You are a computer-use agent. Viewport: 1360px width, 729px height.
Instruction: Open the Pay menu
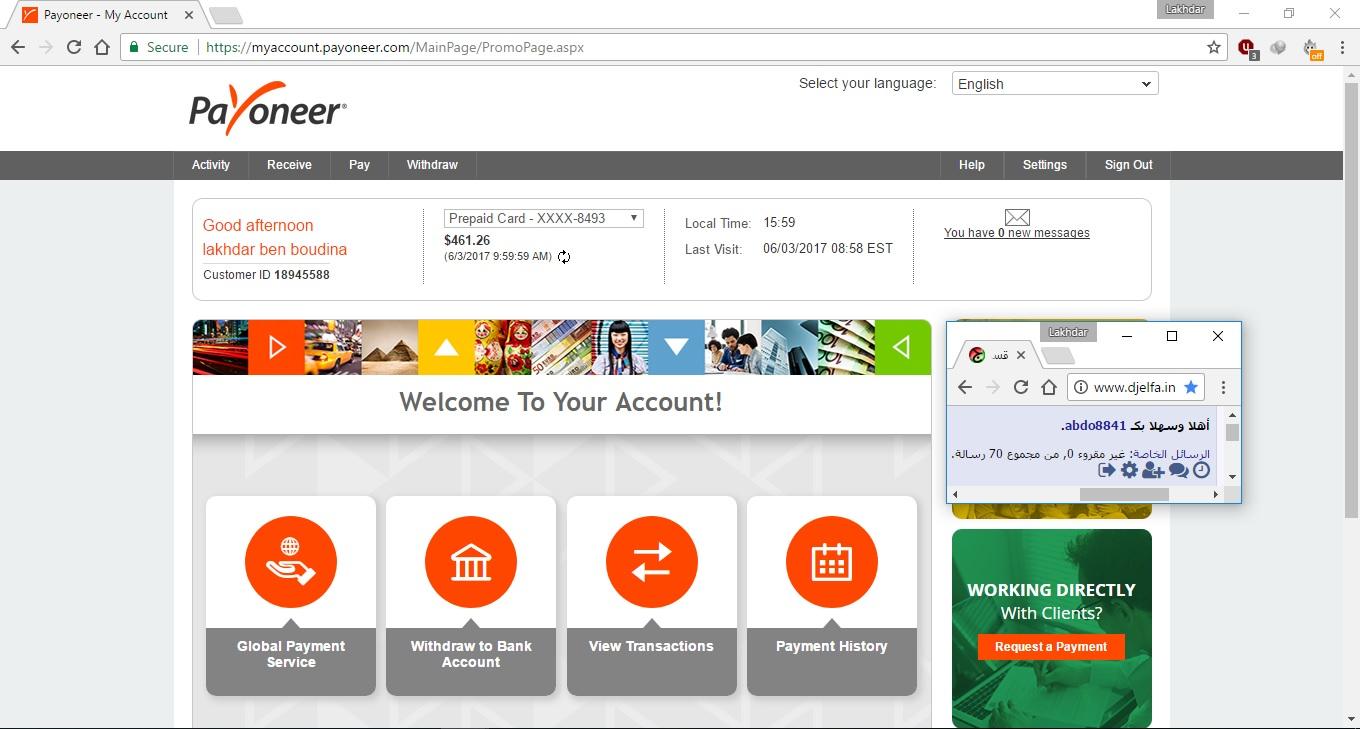pos(359,165)
